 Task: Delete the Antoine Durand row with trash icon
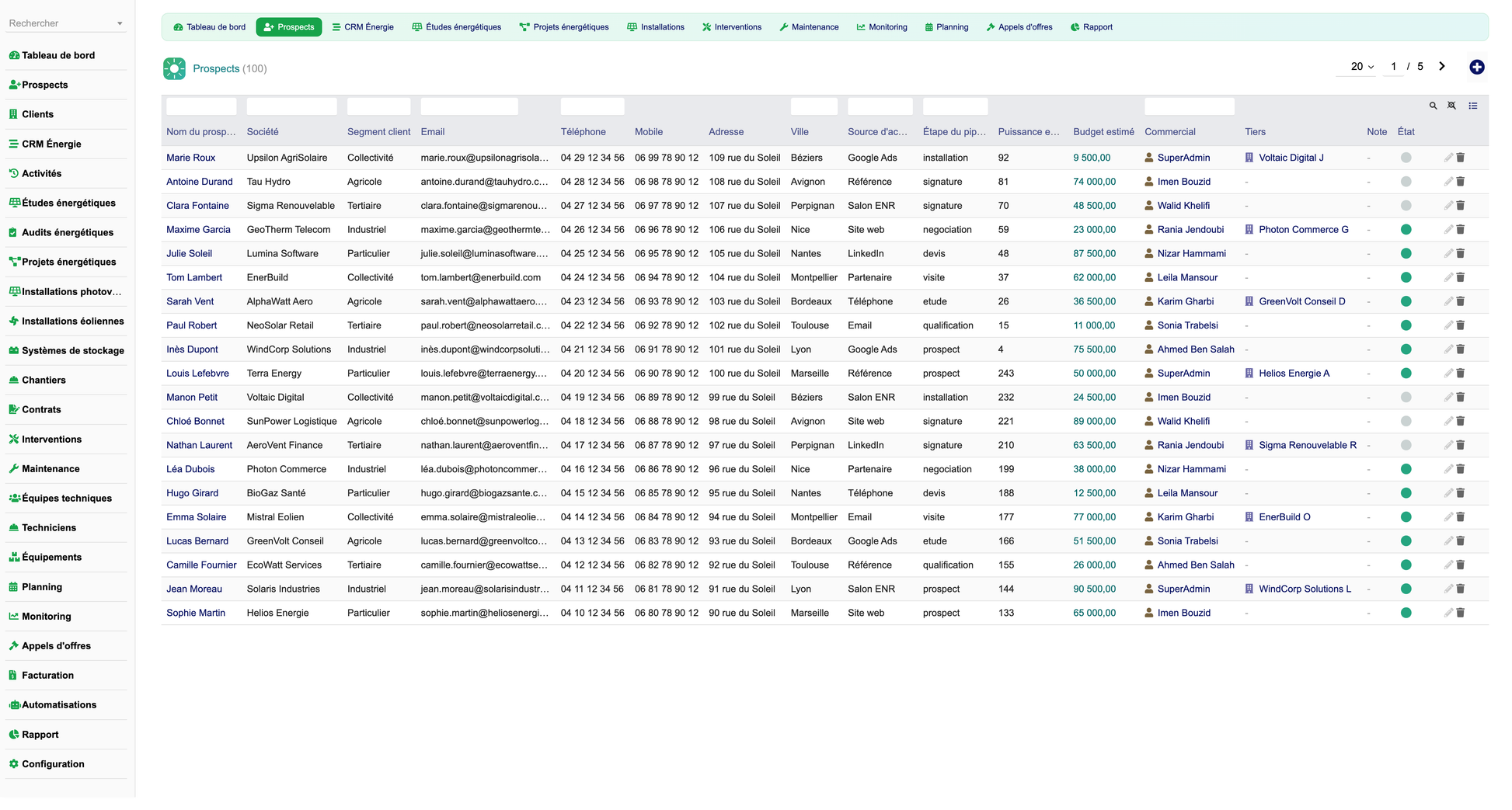point(1460,182)
